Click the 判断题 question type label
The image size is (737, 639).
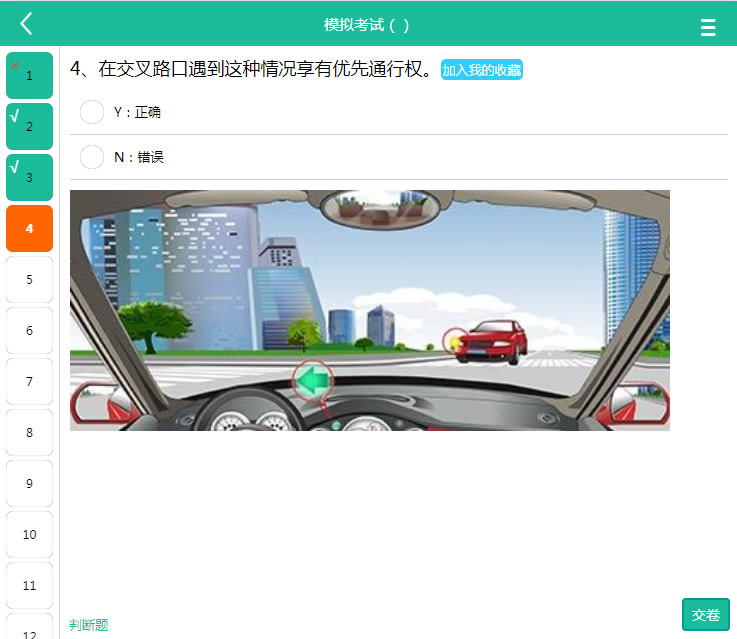[89, 625]
